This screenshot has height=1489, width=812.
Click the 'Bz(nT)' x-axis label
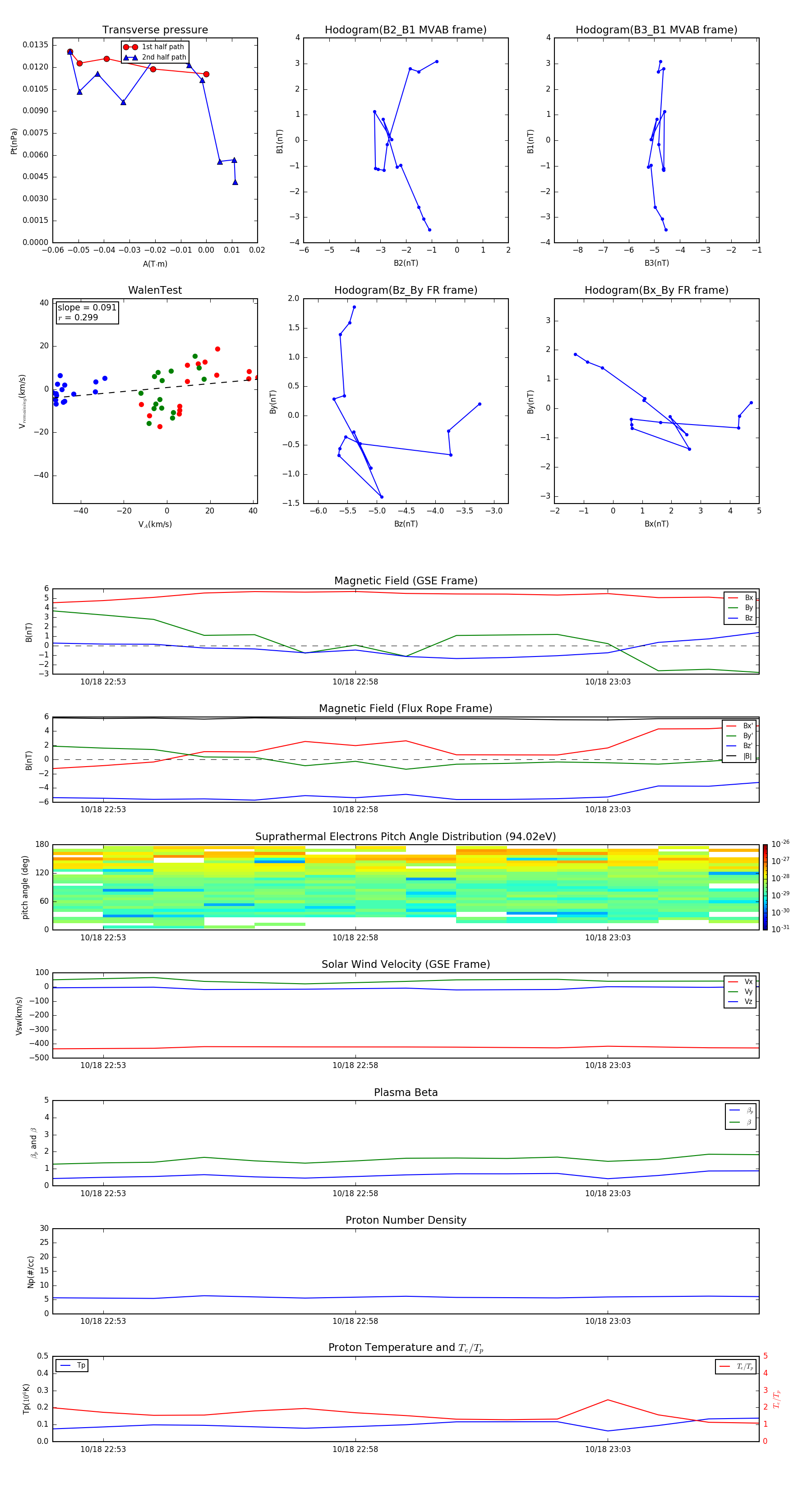pyautogui.click(x=406, y=524)
